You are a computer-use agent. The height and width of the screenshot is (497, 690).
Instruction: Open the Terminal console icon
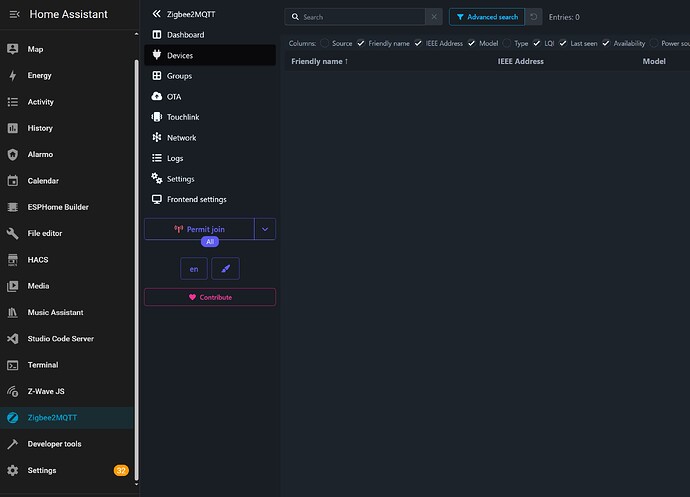click(x=13, y=365)
